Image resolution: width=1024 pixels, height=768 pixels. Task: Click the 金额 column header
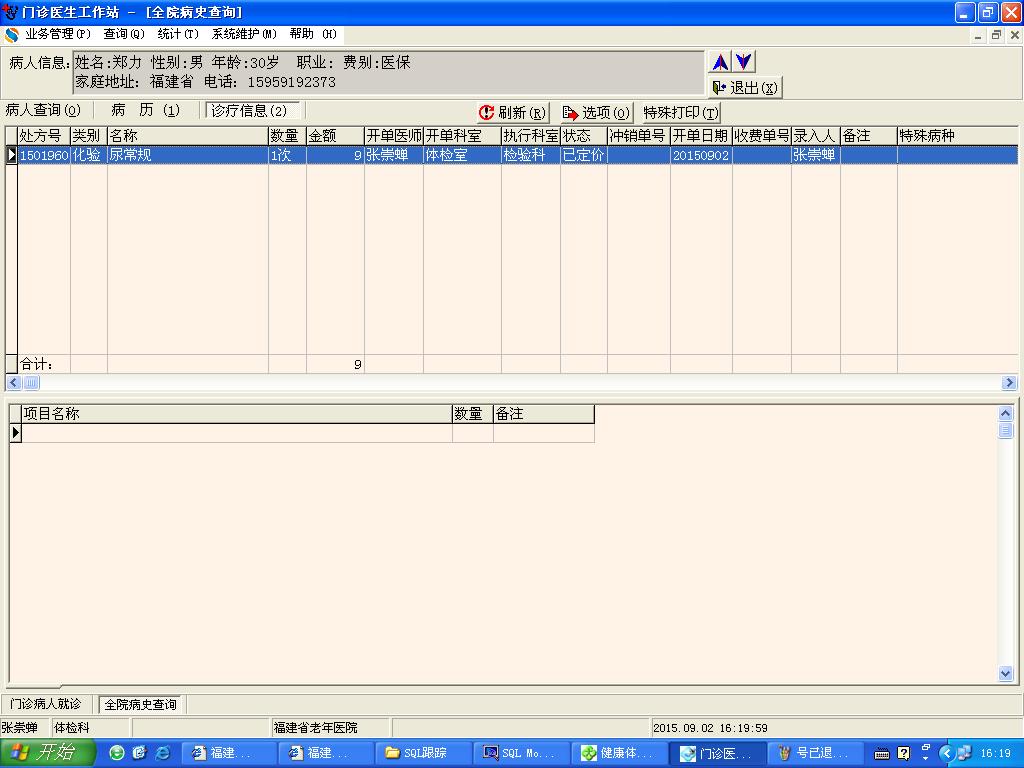click(x=335, y=136)
